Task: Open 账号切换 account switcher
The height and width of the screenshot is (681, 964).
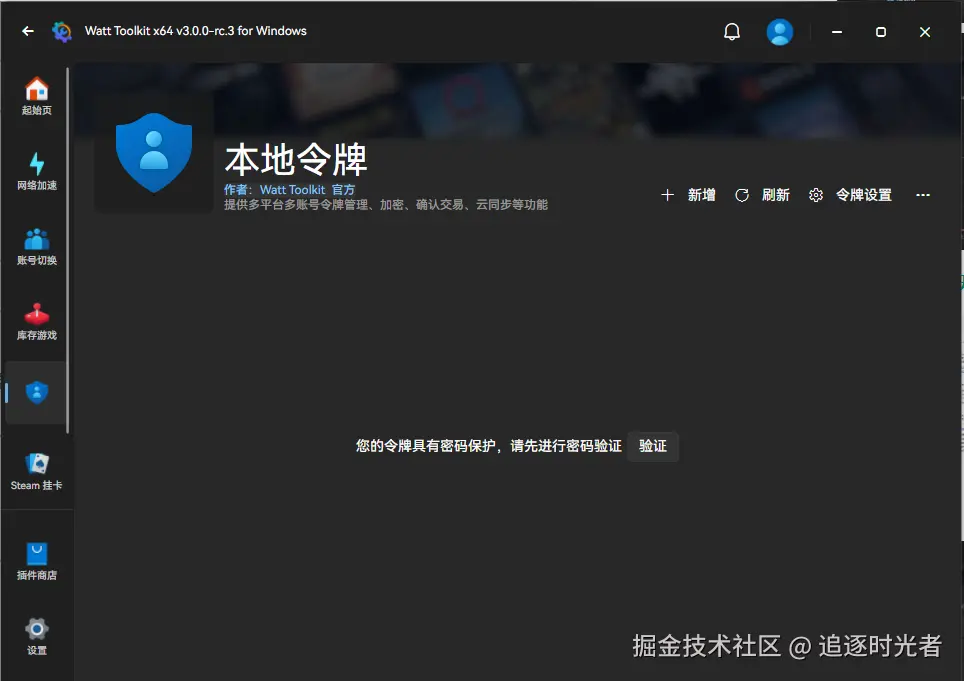Action: [37, 246]
